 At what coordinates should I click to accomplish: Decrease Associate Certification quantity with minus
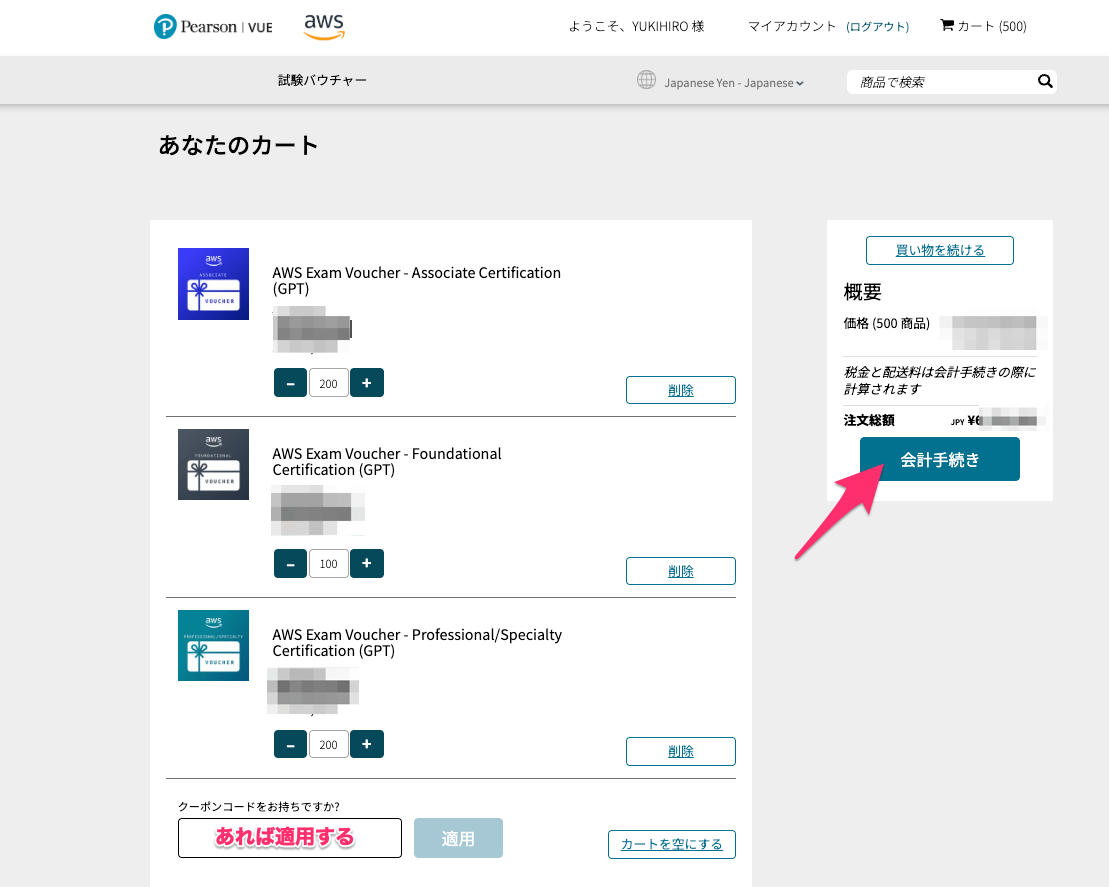point(290,383)
